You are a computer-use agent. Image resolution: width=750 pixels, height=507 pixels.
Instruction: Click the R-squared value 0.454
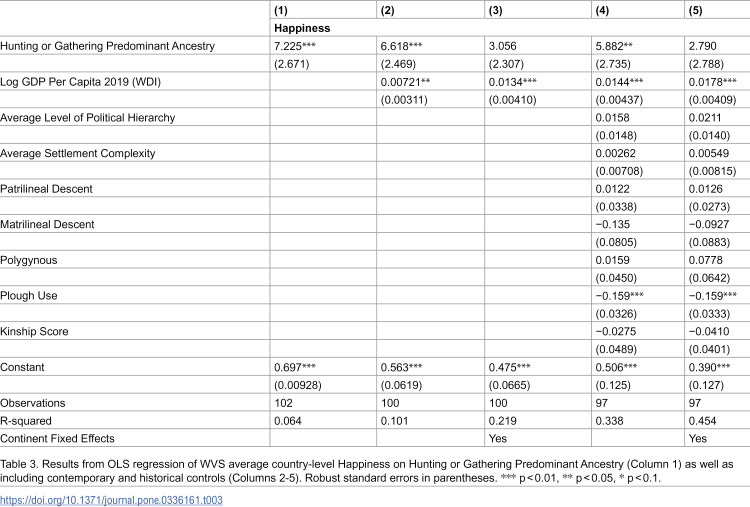[703, 421]
